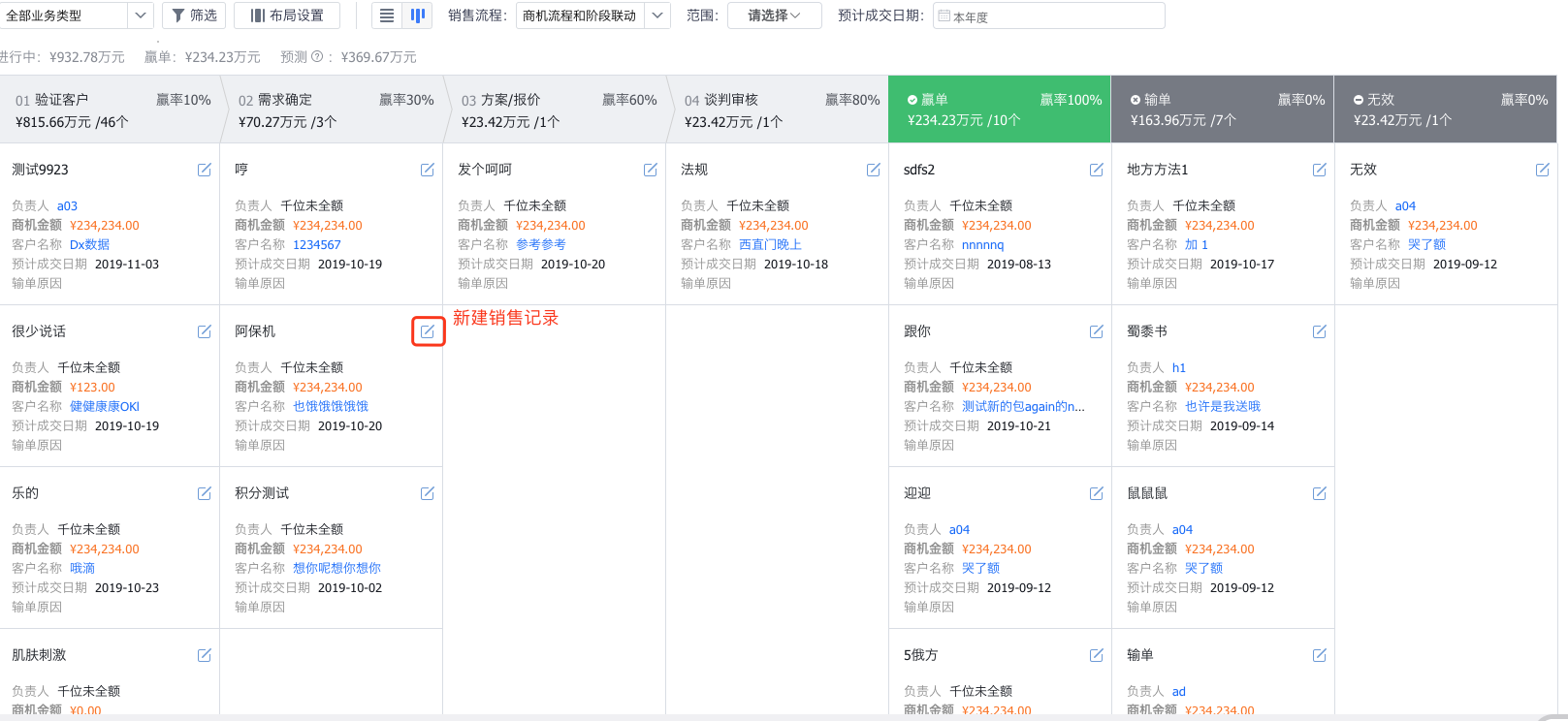
Task: Select the 01 验证客户 stage header
Action: [x=110, y=110]
